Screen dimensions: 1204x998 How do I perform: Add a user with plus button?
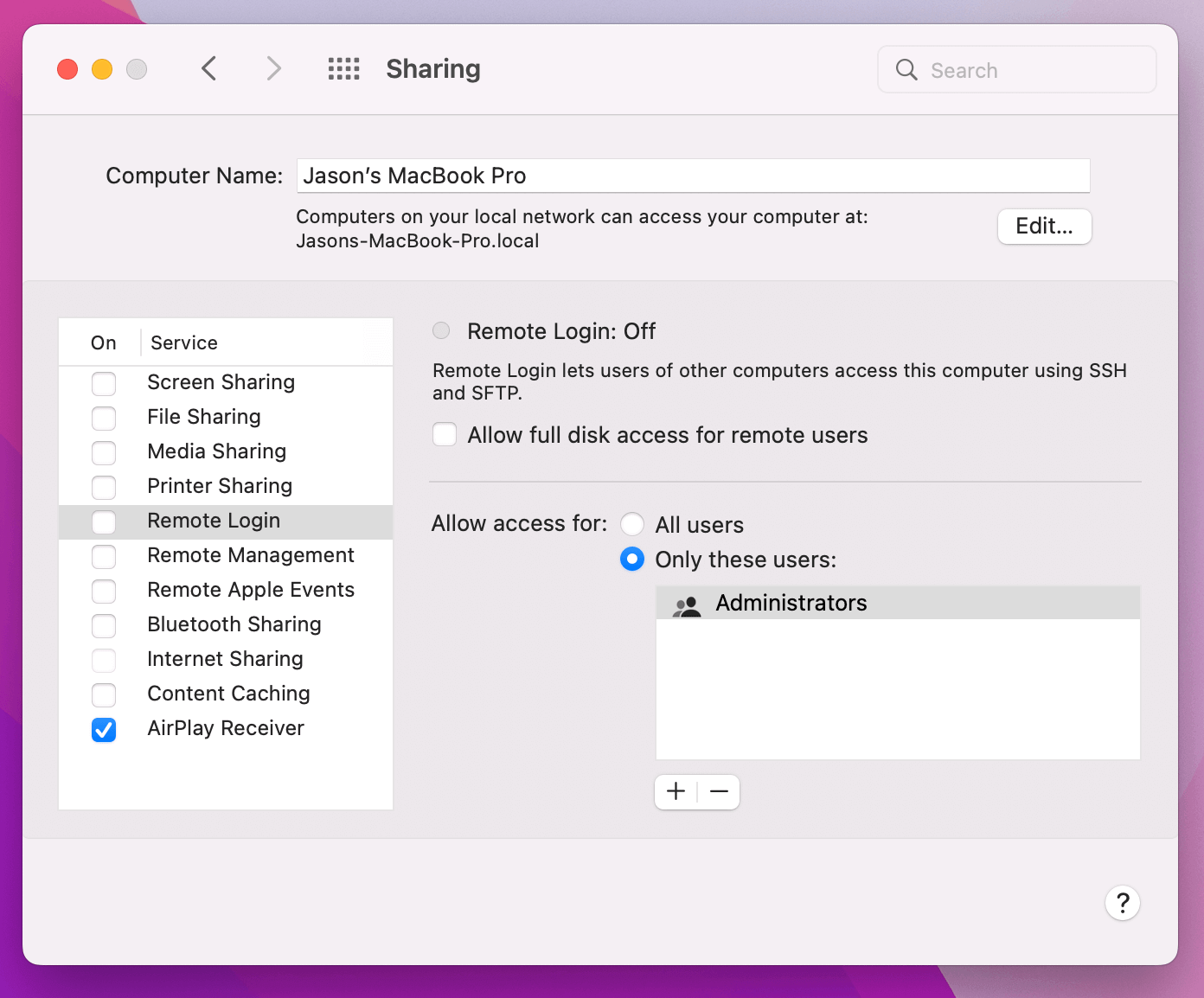676,791
